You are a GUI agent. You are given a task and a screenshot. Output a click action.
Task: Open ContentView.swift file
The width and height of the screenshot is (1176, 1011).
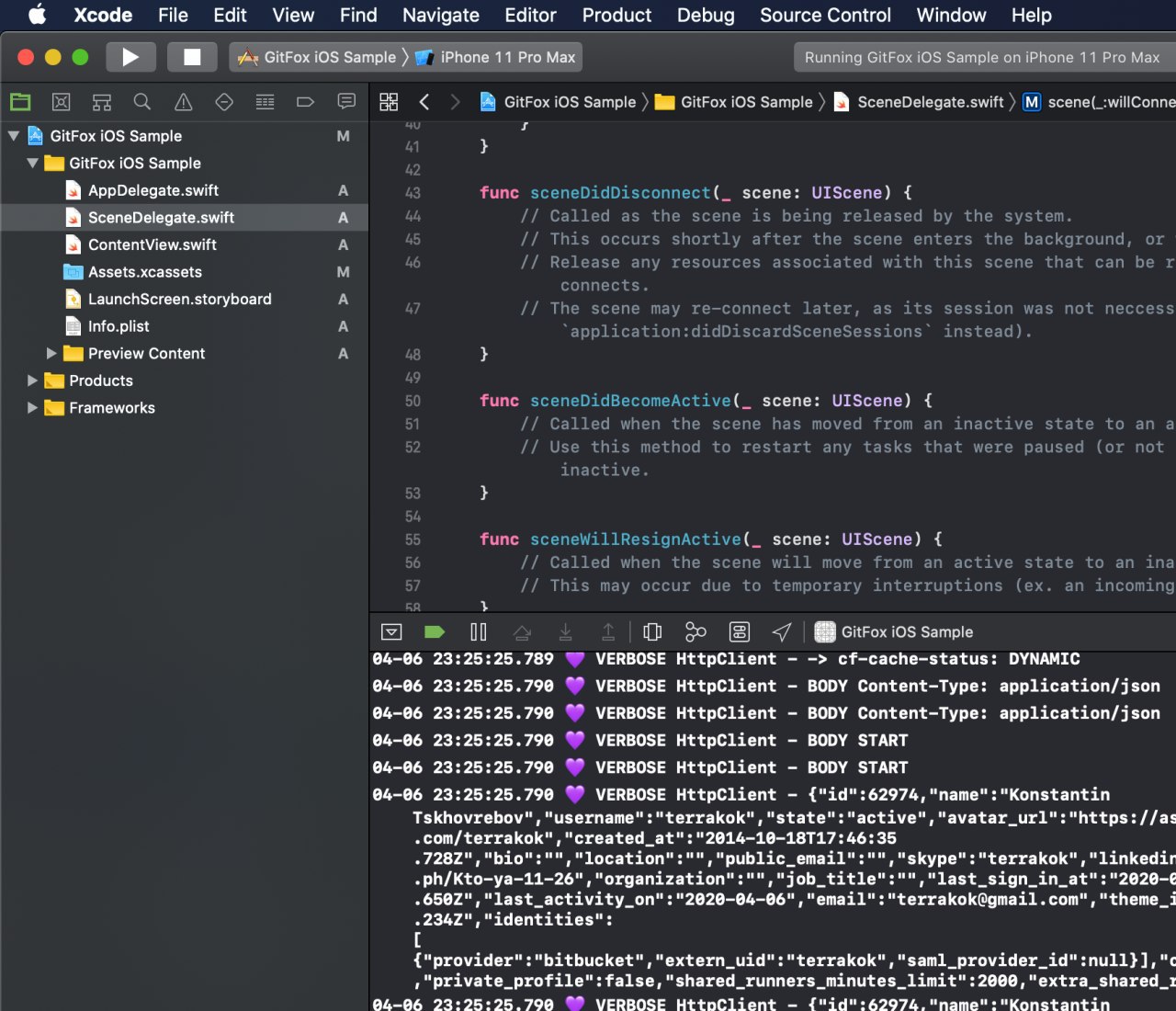tap(184, 244)
